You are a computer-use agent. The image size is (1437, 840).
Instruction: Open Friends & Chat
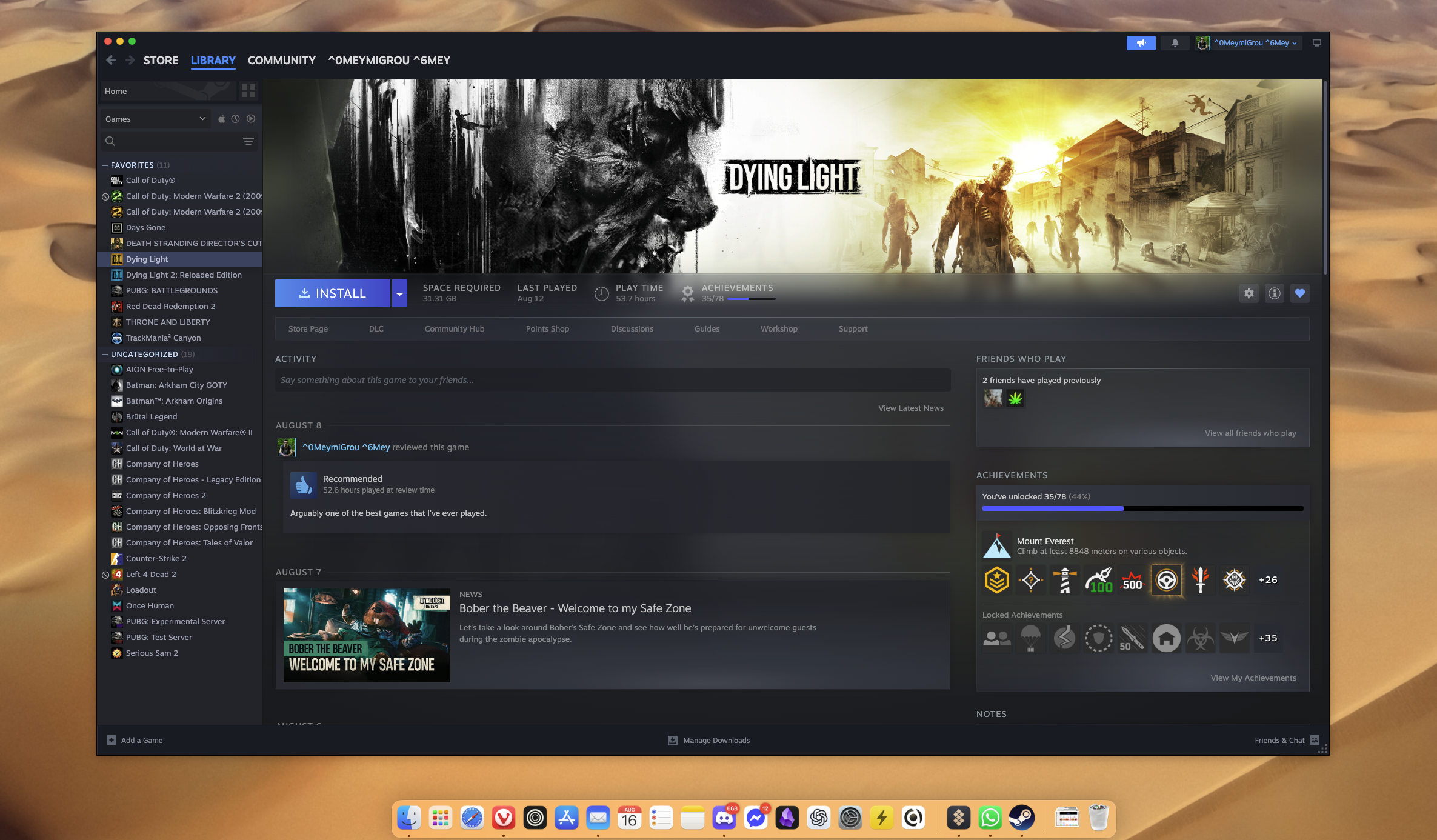[x=1286, y=741]
